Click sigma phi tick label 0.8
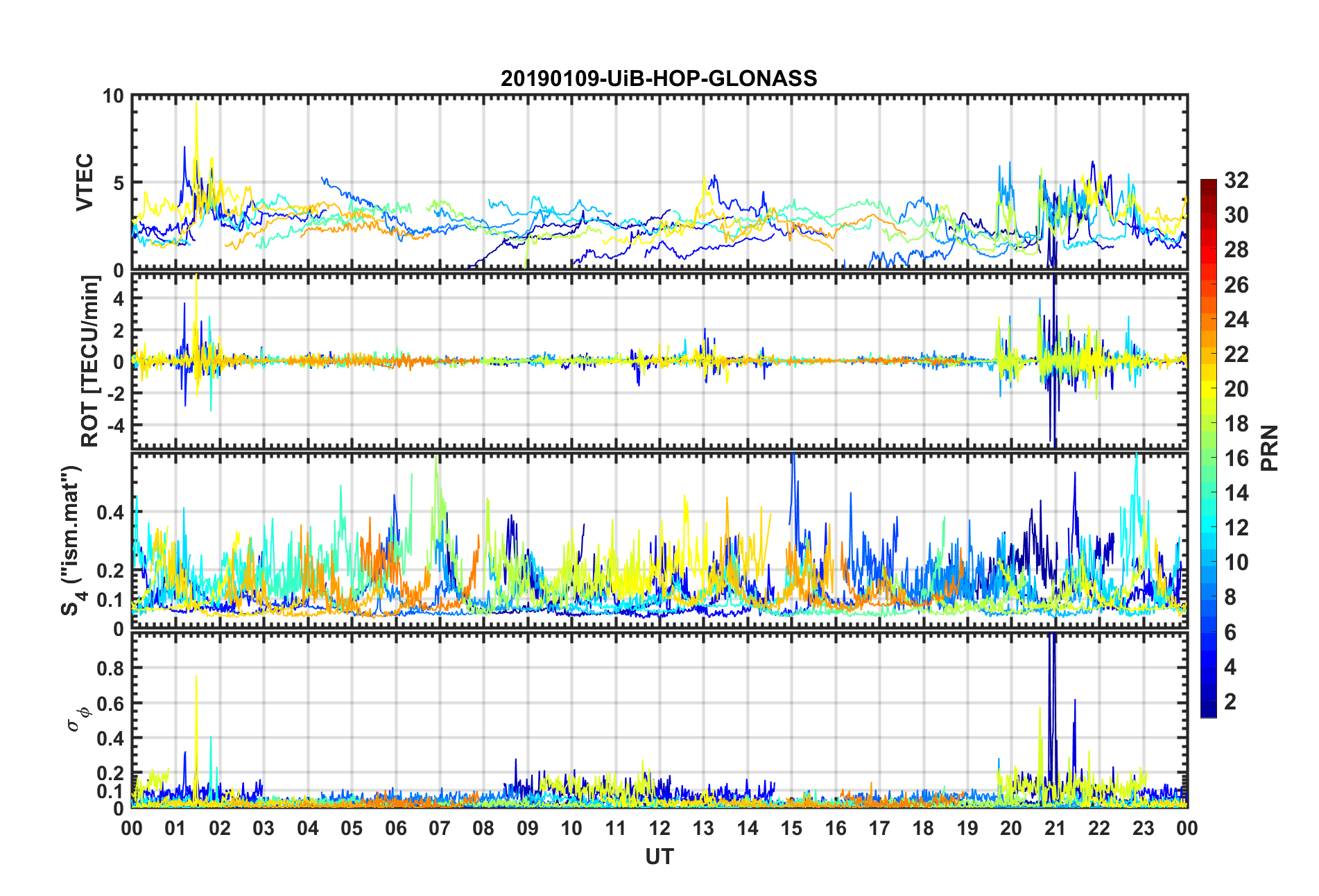This screenshot has height=896, width=1319. click(110, 668)
